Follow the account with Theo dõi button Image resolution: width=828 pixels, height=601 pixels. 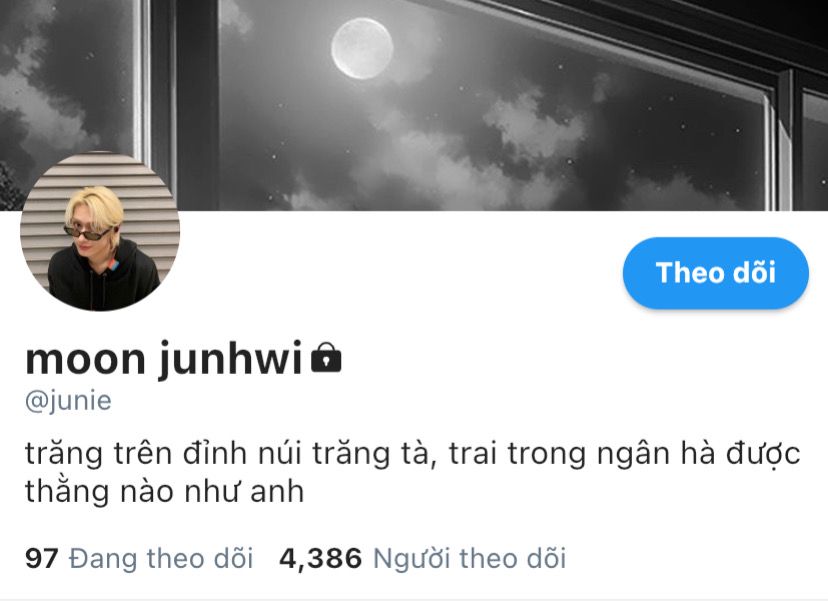(x=716, y=273)
